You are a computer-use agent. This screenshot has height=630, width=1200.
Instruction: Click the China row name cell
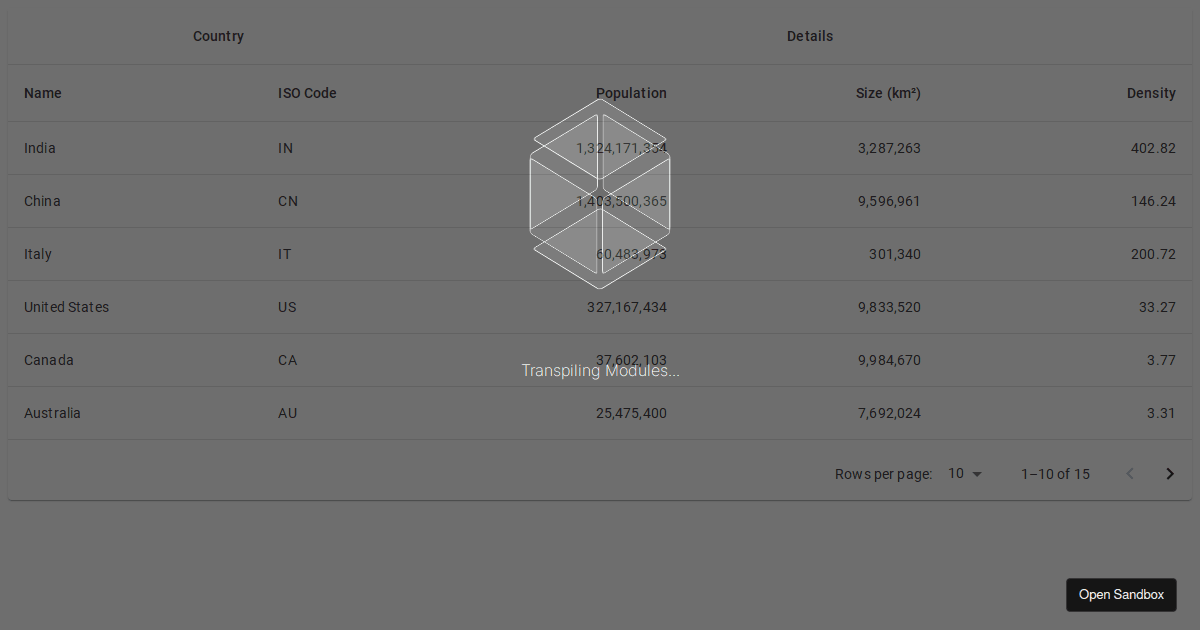point(42,201)
